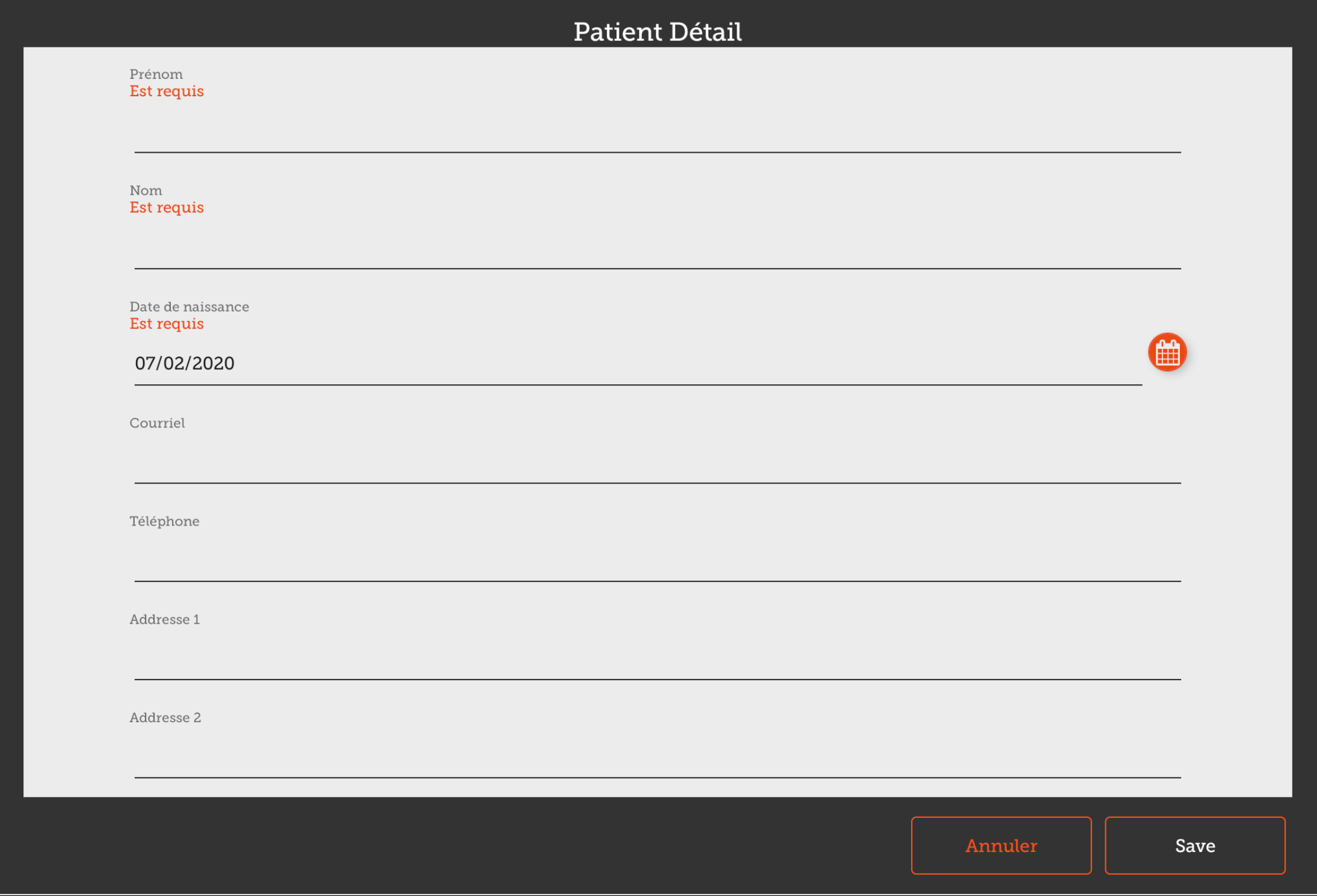Click the Téléphone label text
Image resolution: width=1317 pixels, height=896 pixels.
(x=164, y=521)
